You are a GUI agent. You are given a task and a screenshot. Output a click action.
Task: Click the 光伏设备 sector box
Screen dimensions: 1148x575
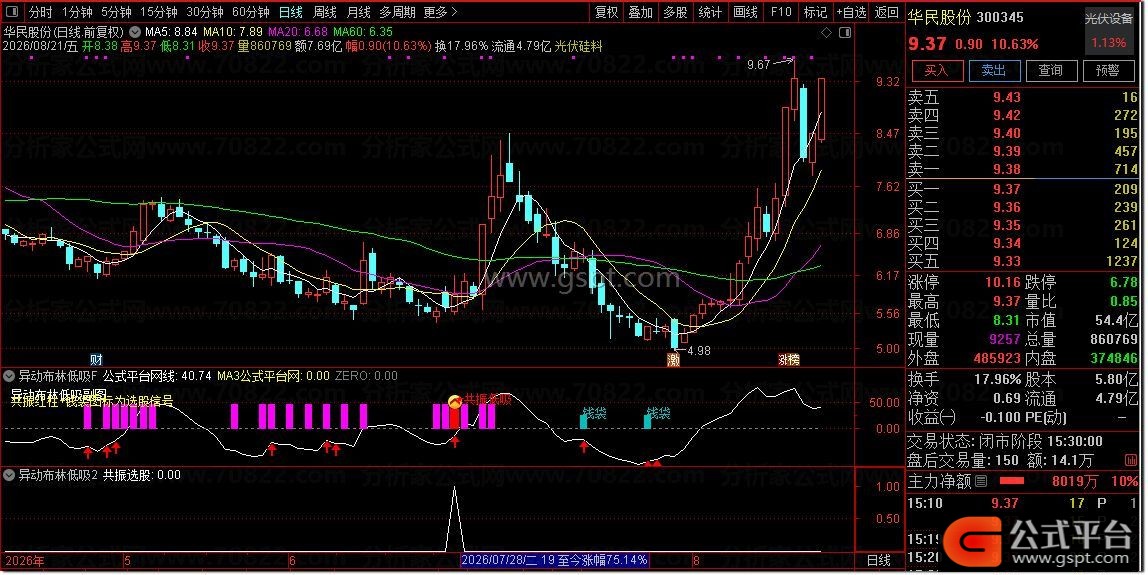(x=1108, y=19)
